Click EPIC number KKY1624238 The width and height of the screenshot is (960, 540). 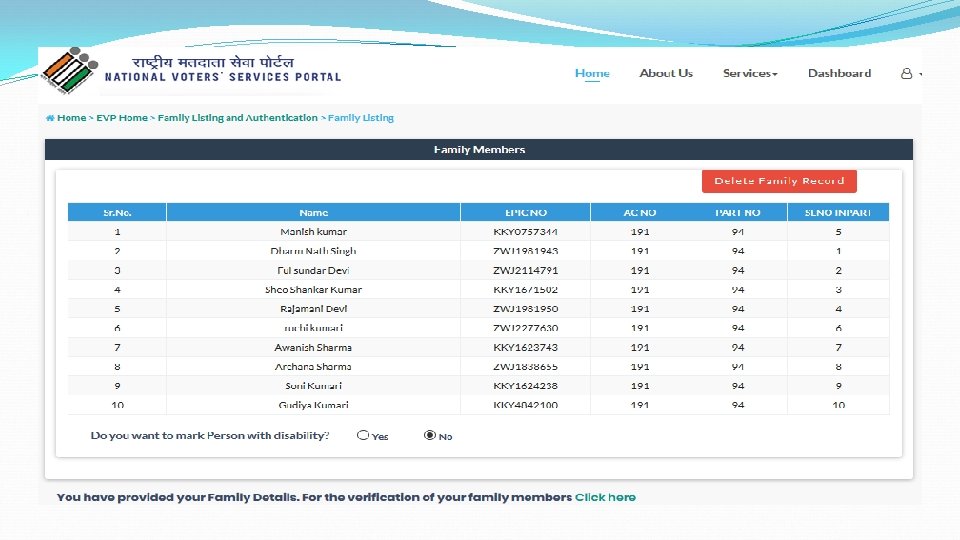pos(525,386)
